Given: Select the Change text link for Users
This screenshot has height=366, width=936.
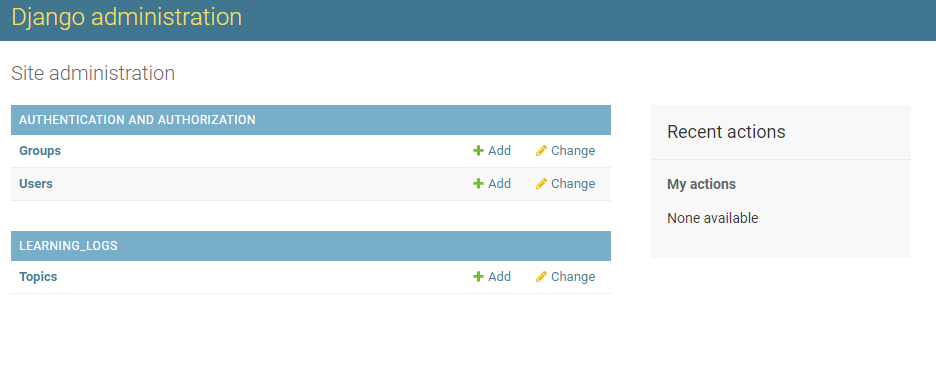Looking at the screenshot, I should pyautogui.click(x=573, y=184).
